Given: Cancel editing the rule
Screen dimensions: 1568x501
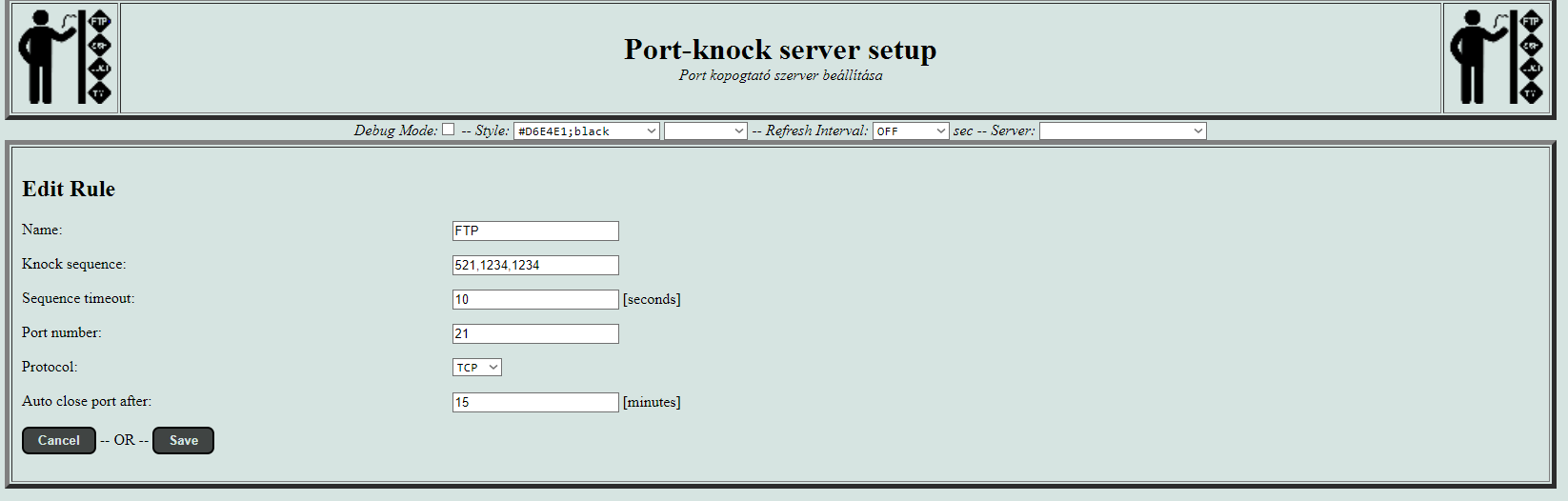Looking at the screenshot, I should 59,440.
